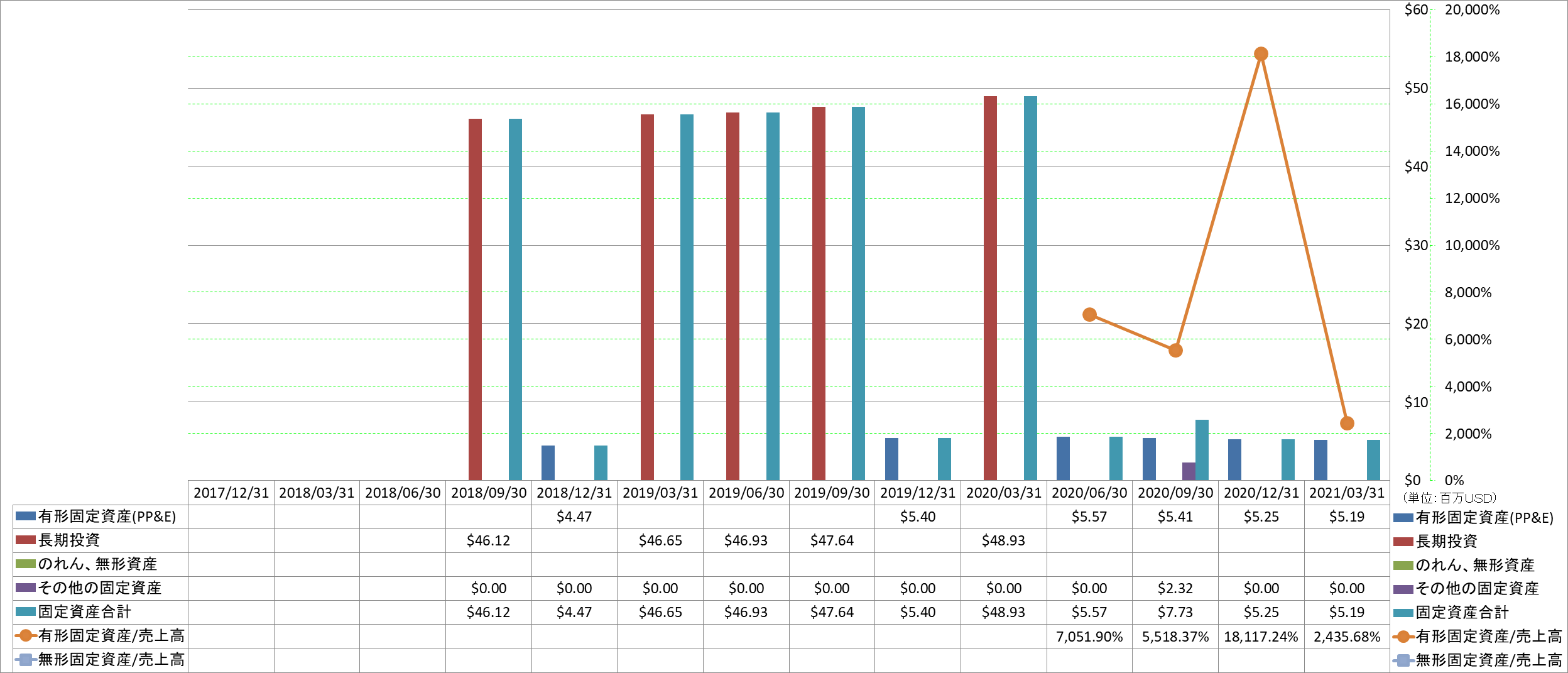Image resolution: width=1568 pixels, height=673 pixels.
Task: Click the 2021/03/31 date header
Action: (x=1347, y=493)
